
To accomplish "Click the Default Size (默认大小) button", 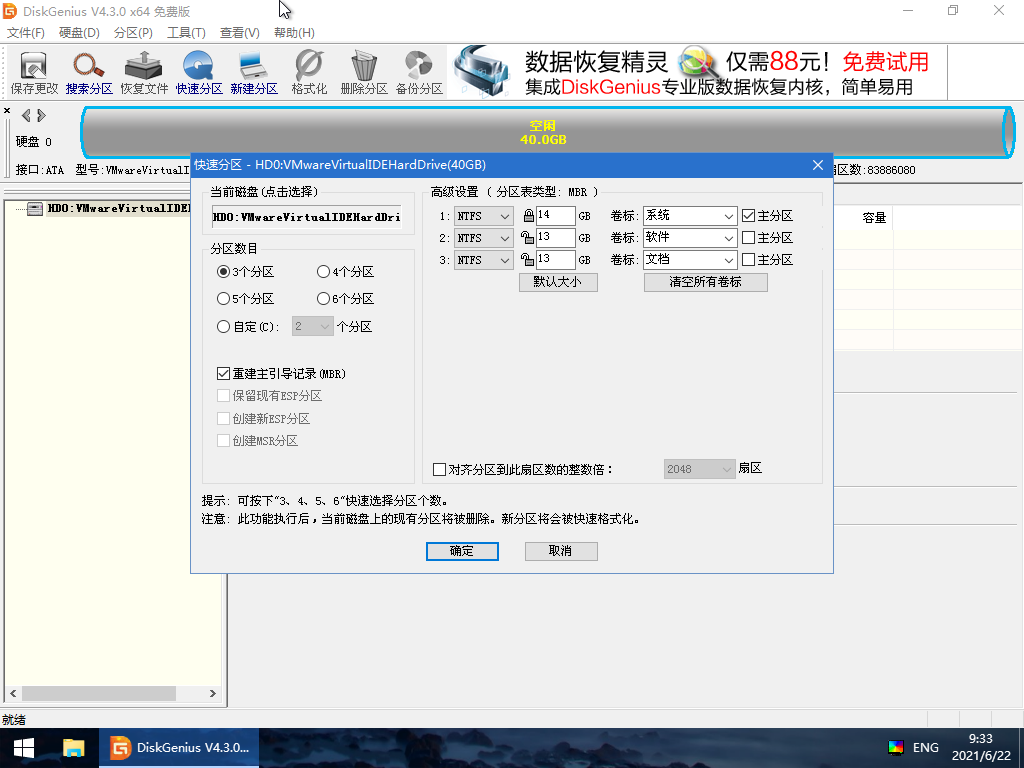I will coord(558,282).
